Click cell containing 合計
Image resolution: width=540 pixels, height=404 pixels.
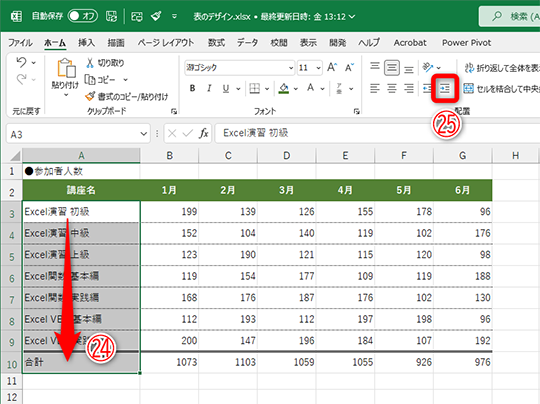(x=81, y=362)
